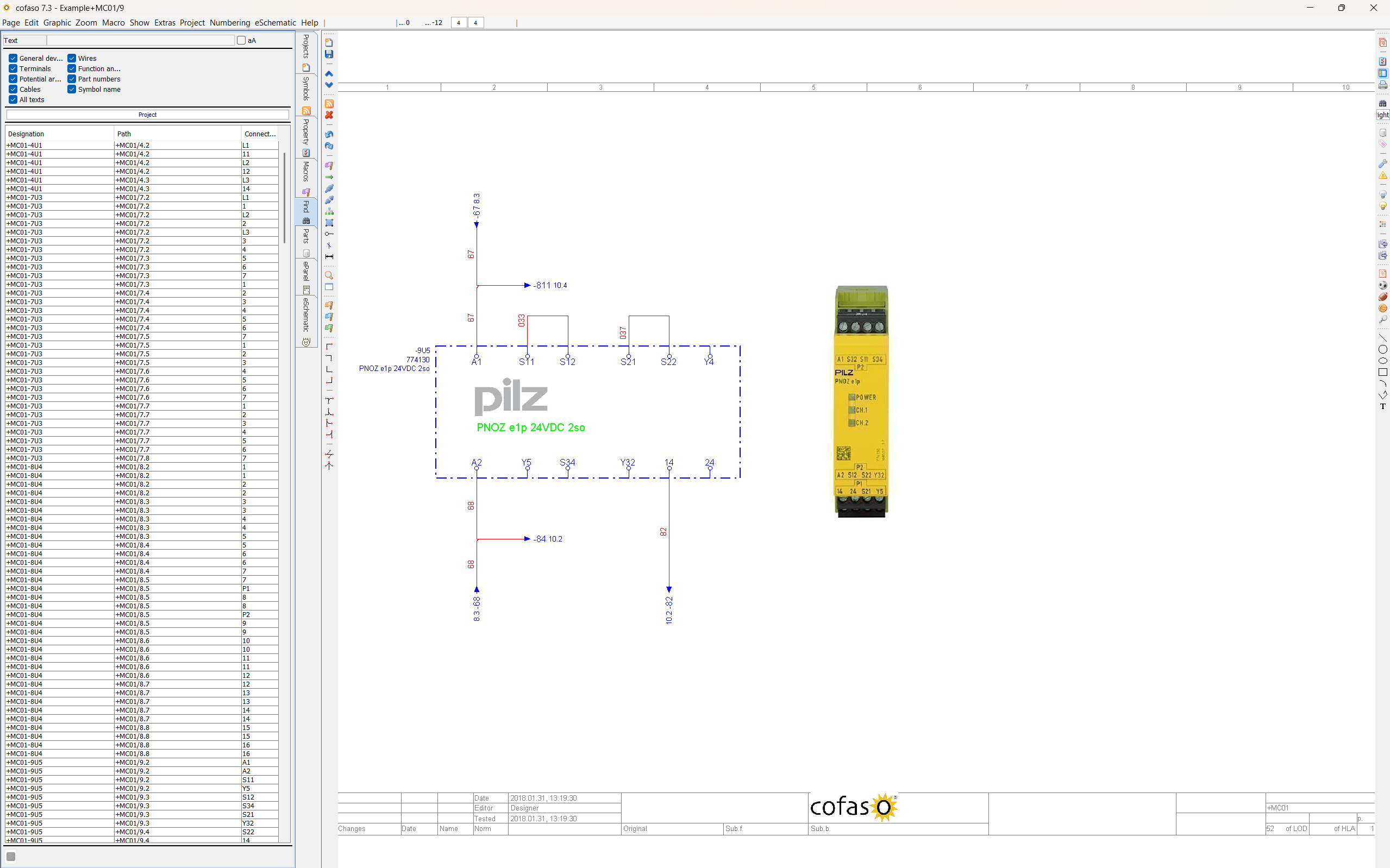The image size is (1390, 868).
Task: Click the Redo arrow icon
Action: 329,146
